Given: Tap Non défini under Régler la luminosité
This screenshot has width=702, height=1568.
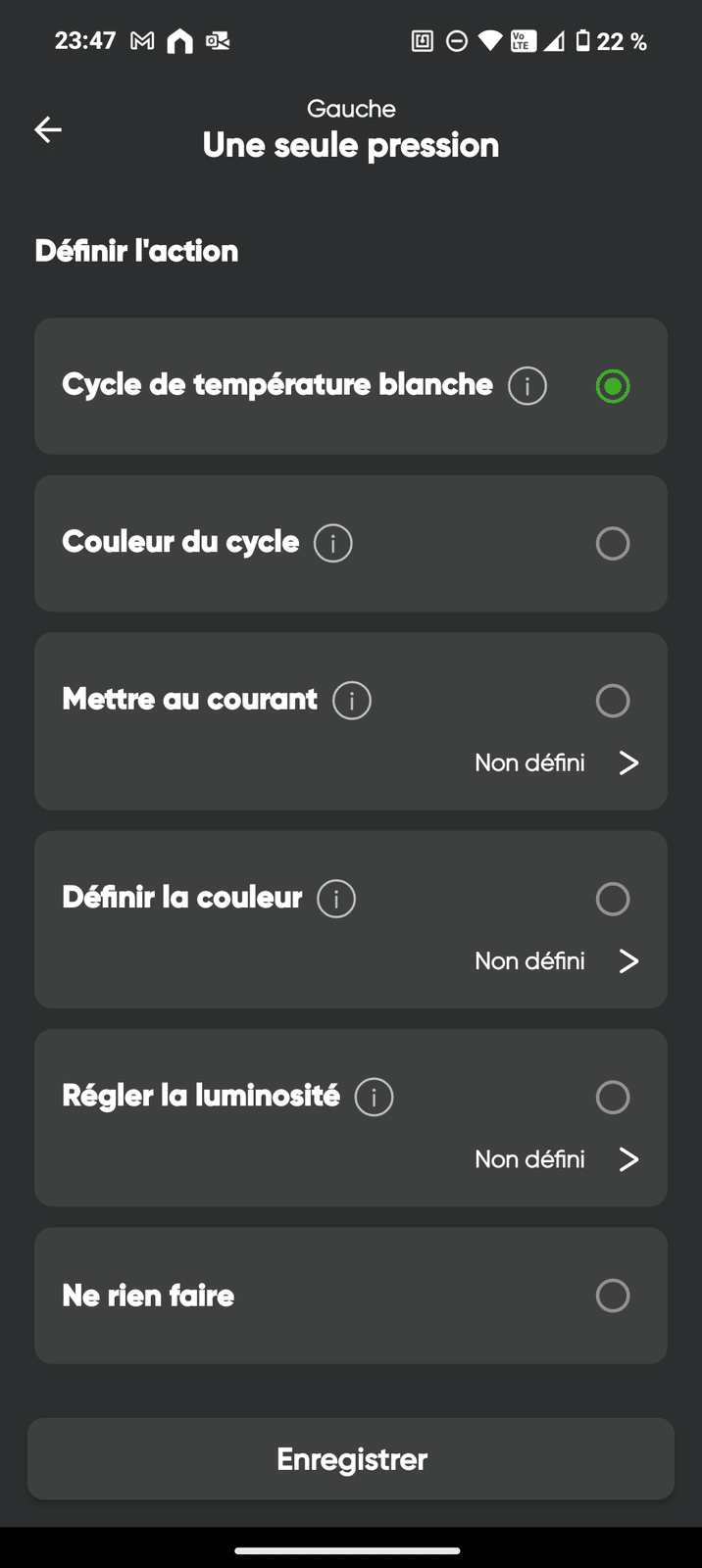Looking at the screenshot, I should [x=529, y=1159].
